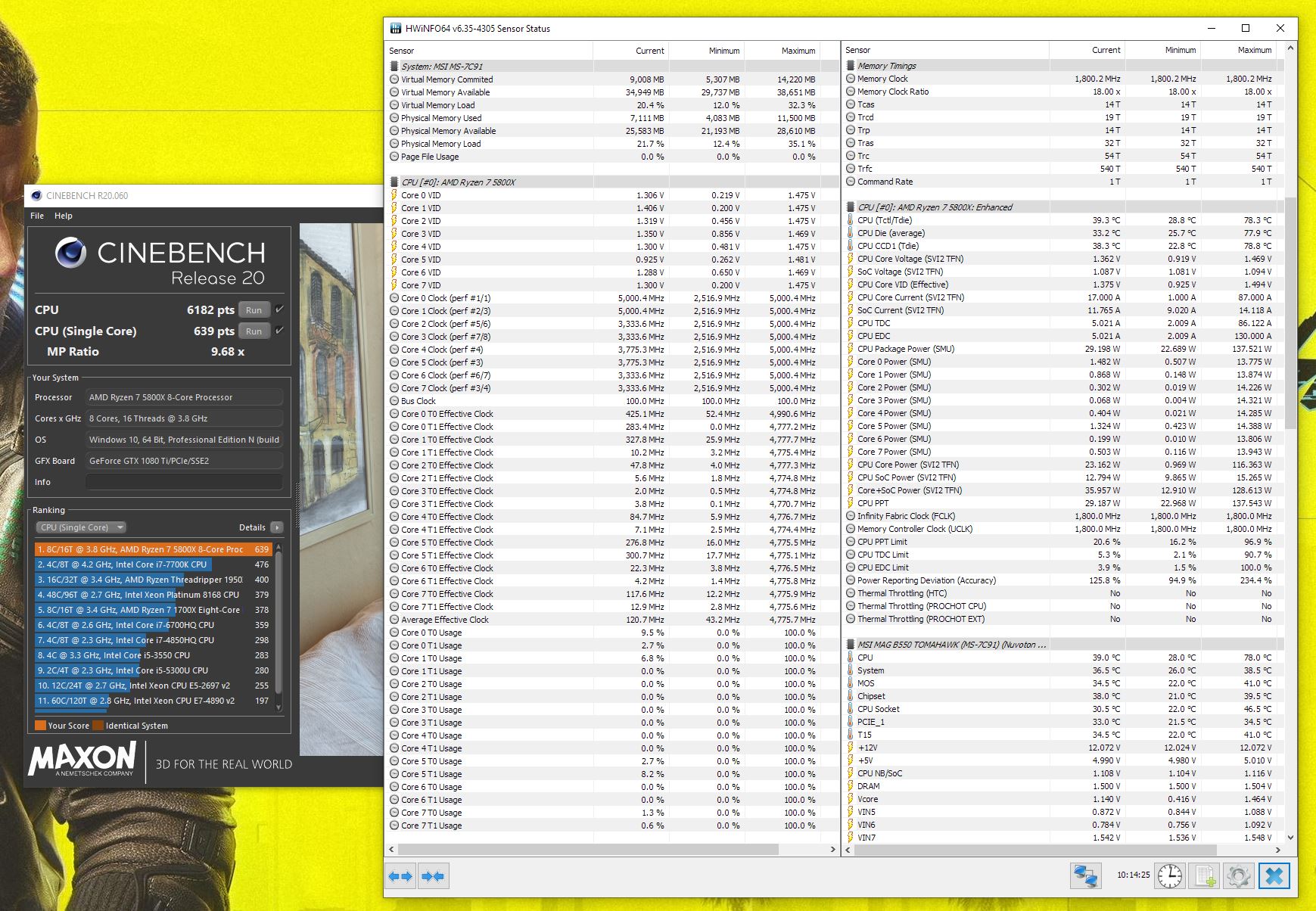This screenshot has height=911, width=1316.
Task: Click the Cinebench render preview image
Action: coord(342,489)
